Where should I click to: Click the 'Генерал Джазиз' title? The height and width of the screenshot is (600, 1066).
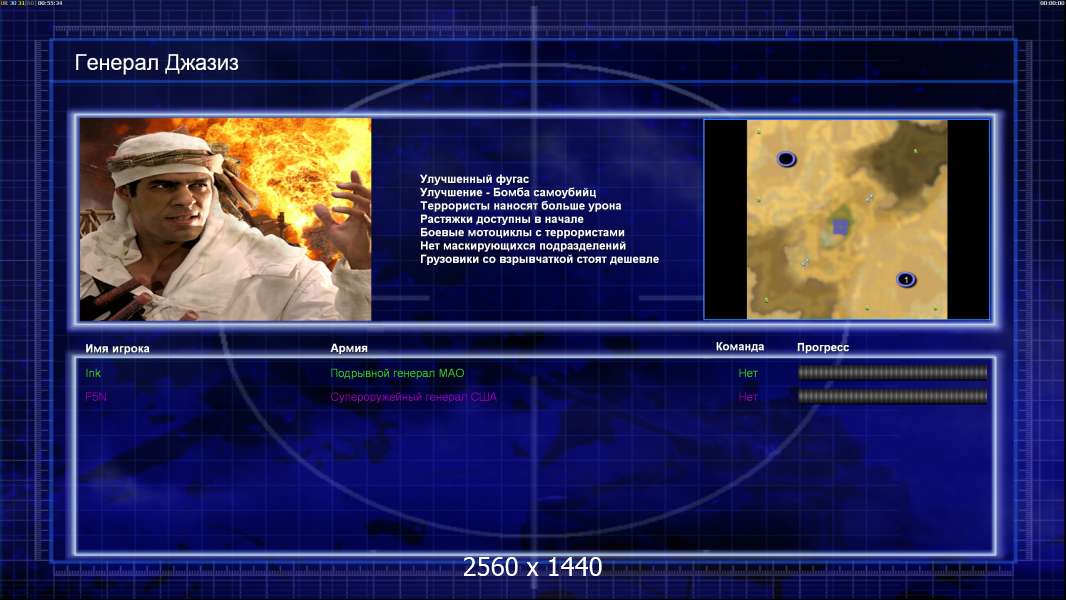coord(156,63)
